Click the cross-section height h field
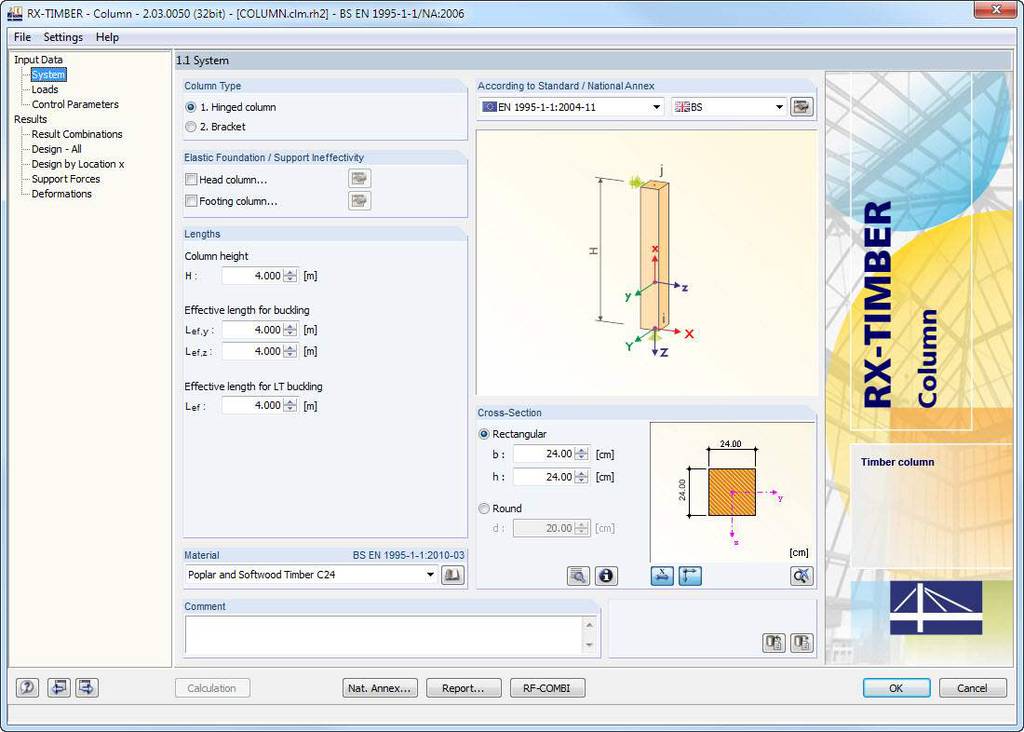Image resolution: width=1024 pixels, height=732 pixels. [x=543, y=477]
